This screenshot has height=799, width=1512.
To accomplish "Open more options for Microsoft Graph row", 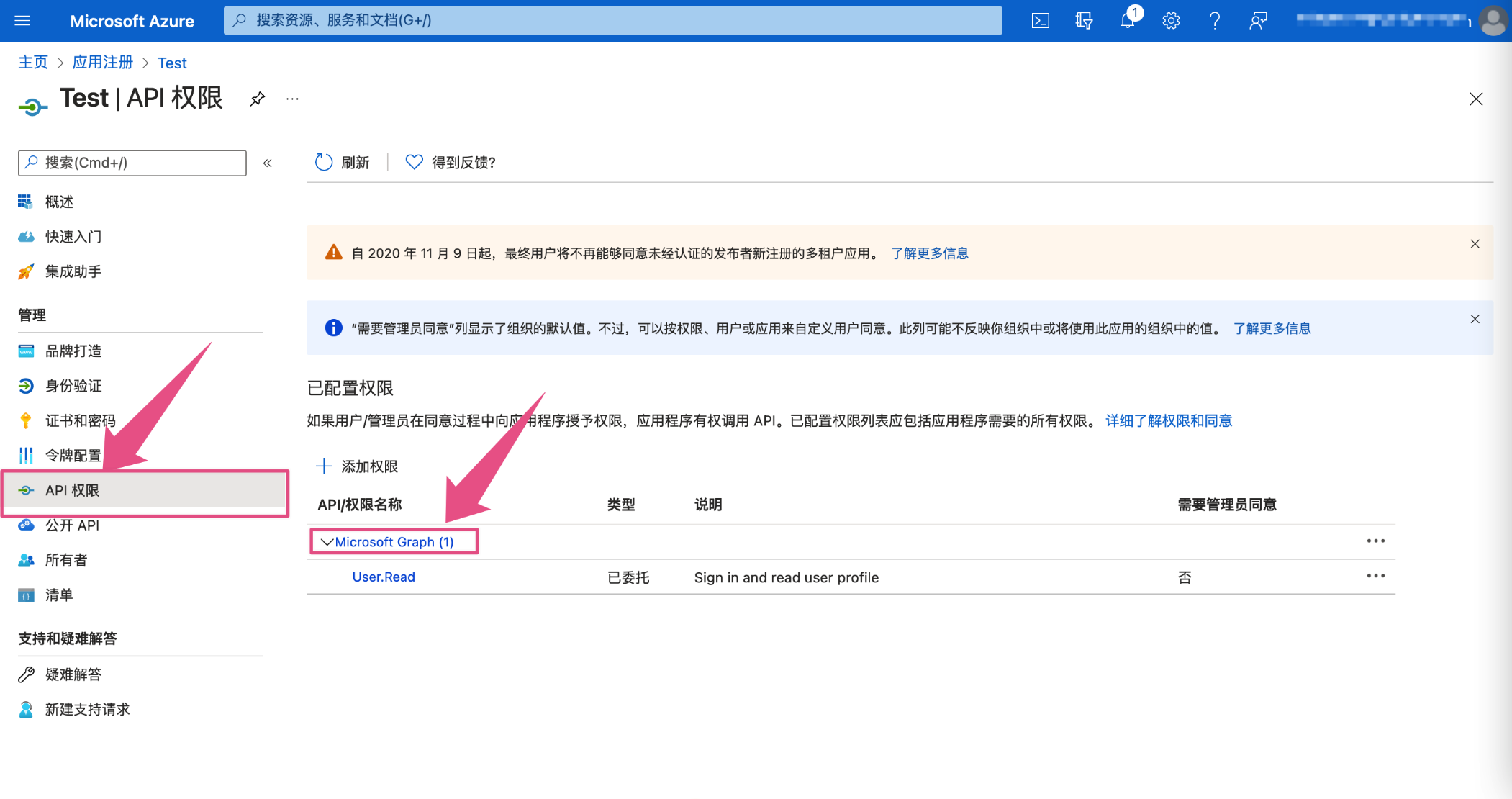I will click(x=1375, y=541).
